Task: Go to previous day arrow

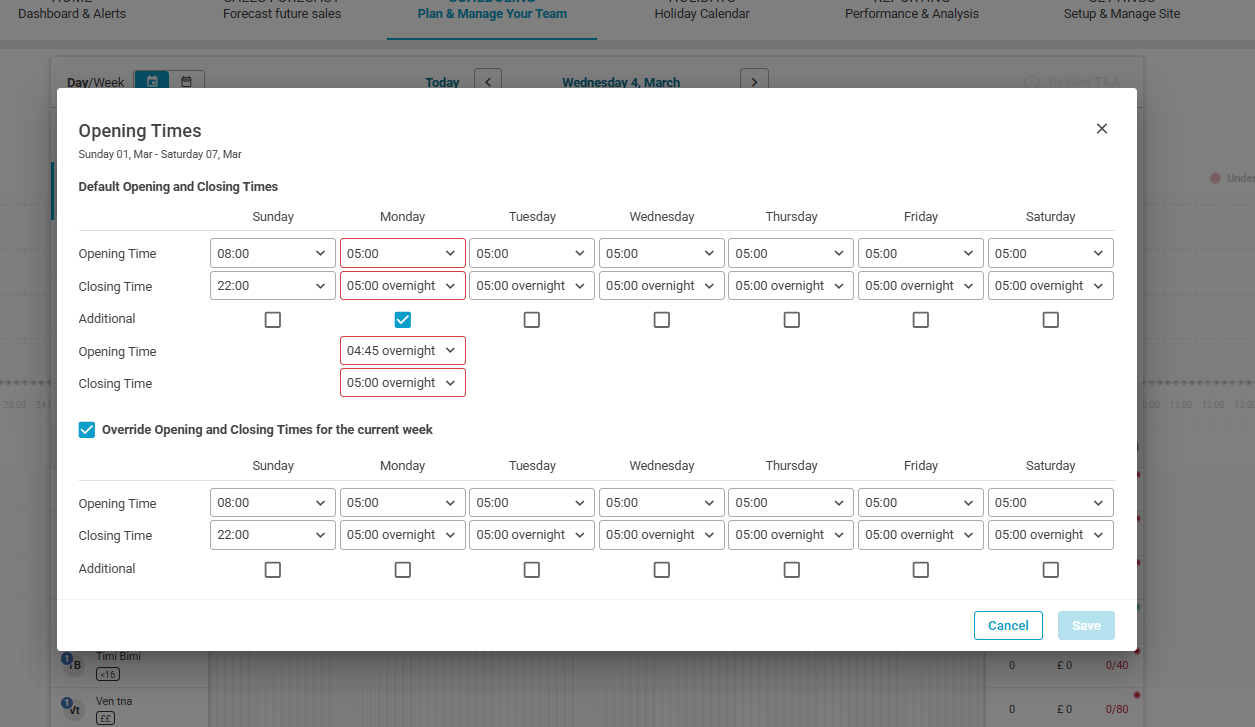Action: [488, 82]
